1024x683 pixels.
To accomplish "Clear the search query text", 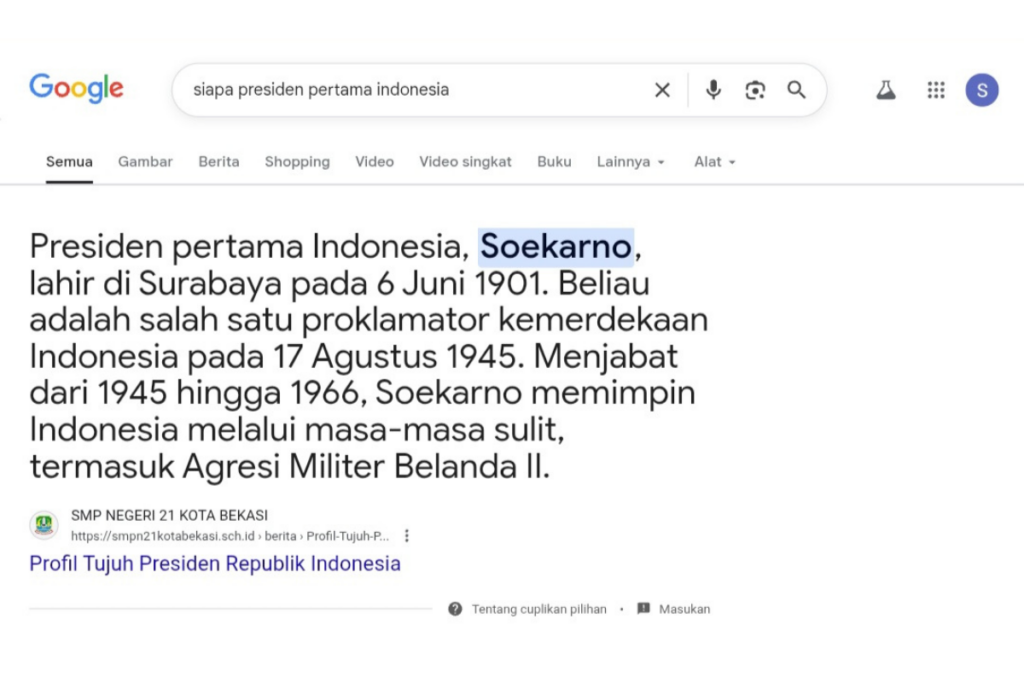I will coord(662,90).
